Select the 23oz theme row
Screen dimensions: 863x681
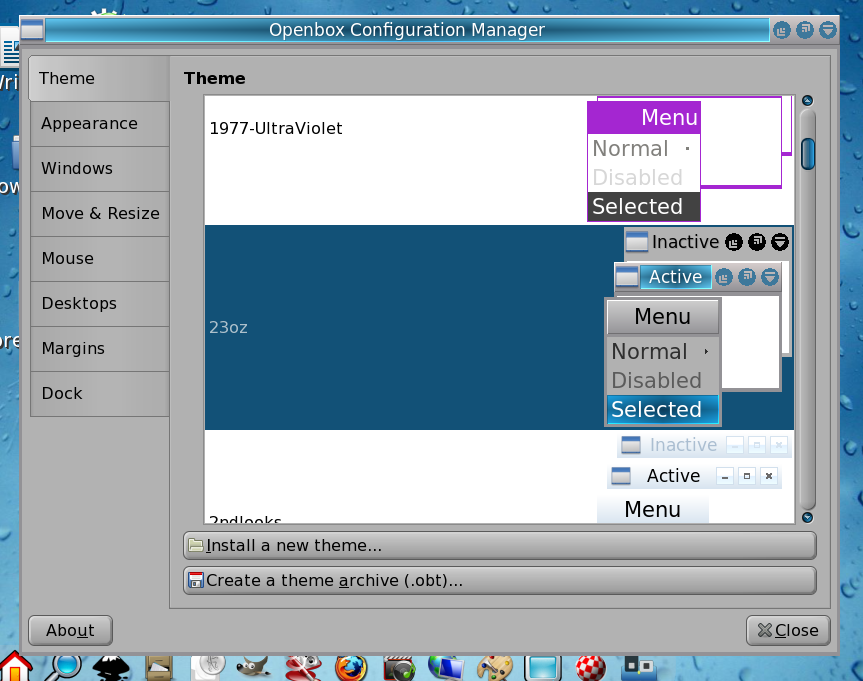(x=499, y=328)
